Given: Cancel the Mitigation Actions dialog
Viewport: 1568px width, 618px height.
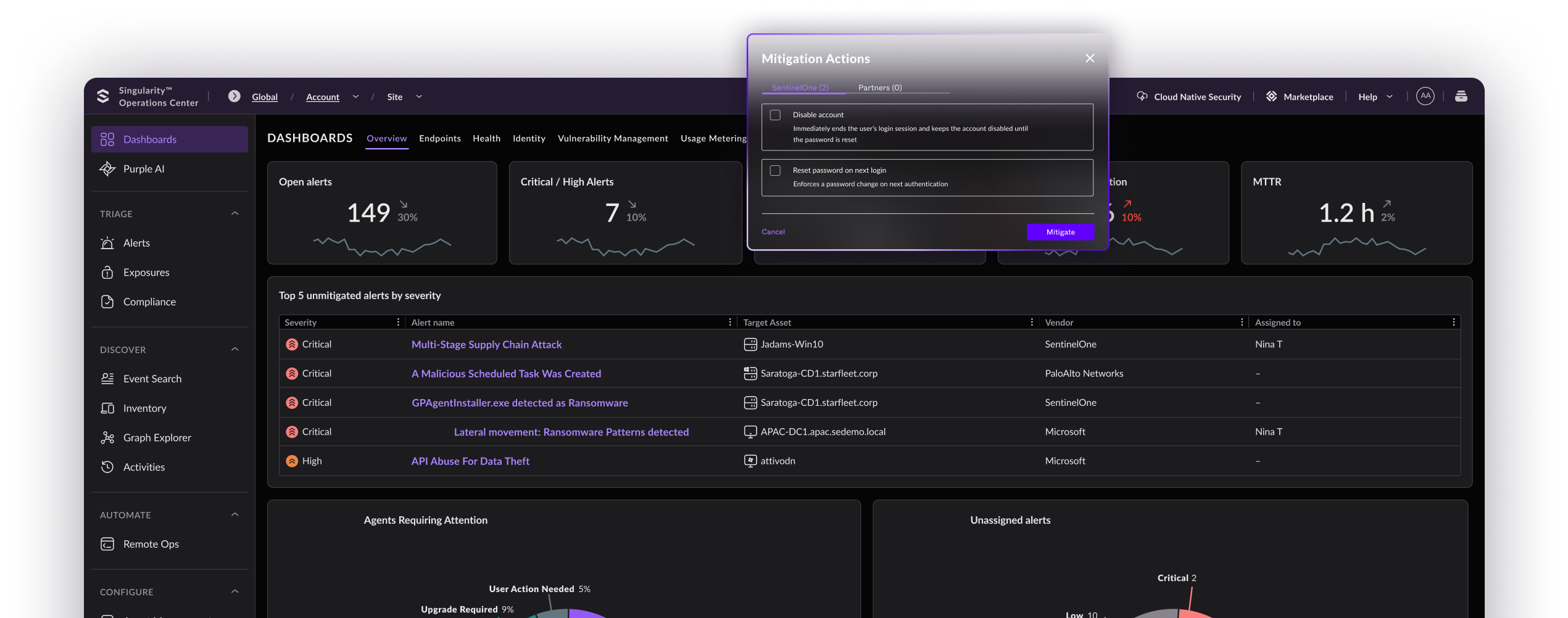Looking at the screenshot, I should (773, 232).
